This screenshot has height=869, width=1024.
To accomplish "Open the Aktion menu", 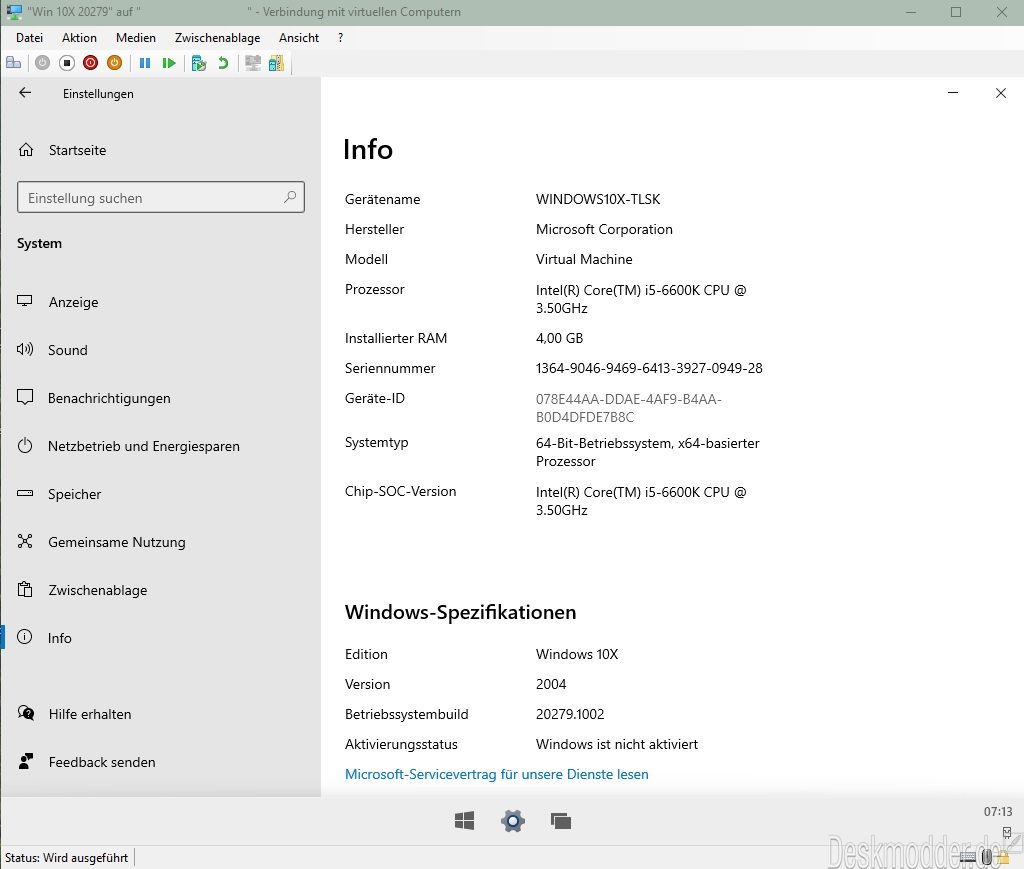I will tap(79, 38).
